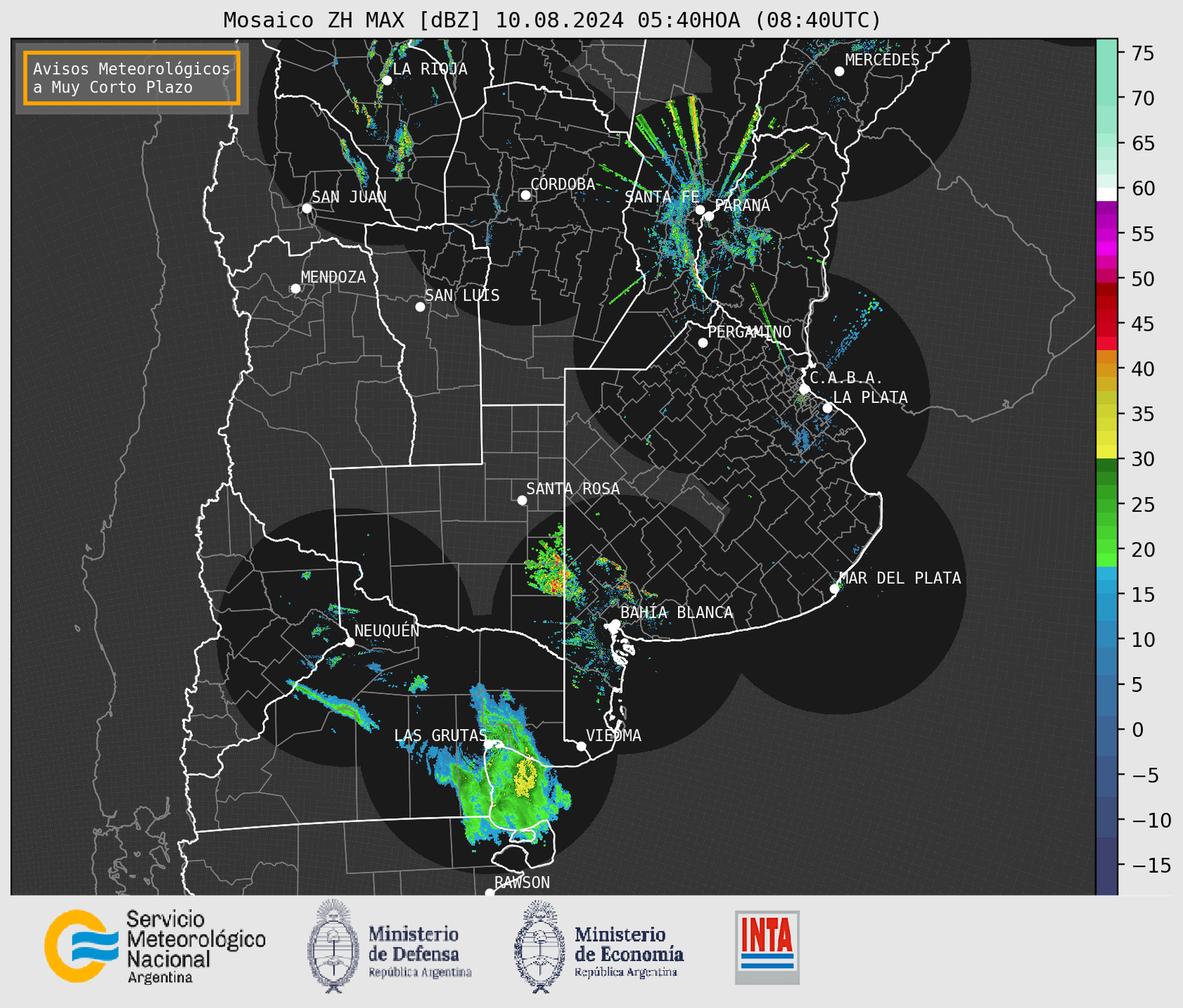Click the BAHÍA BLANCA label text

click(677, 613)
